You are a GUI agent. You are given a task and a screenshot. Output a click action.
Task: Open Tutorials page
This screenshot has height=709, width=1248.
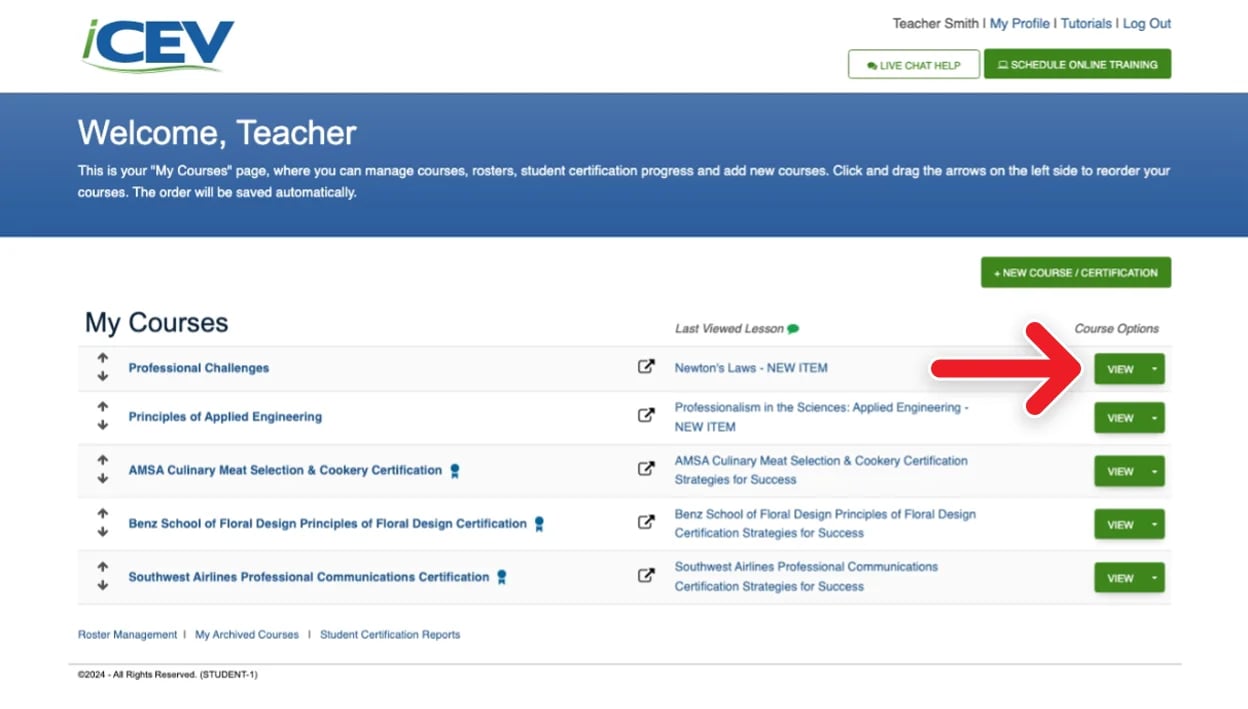click(1086, 23)
